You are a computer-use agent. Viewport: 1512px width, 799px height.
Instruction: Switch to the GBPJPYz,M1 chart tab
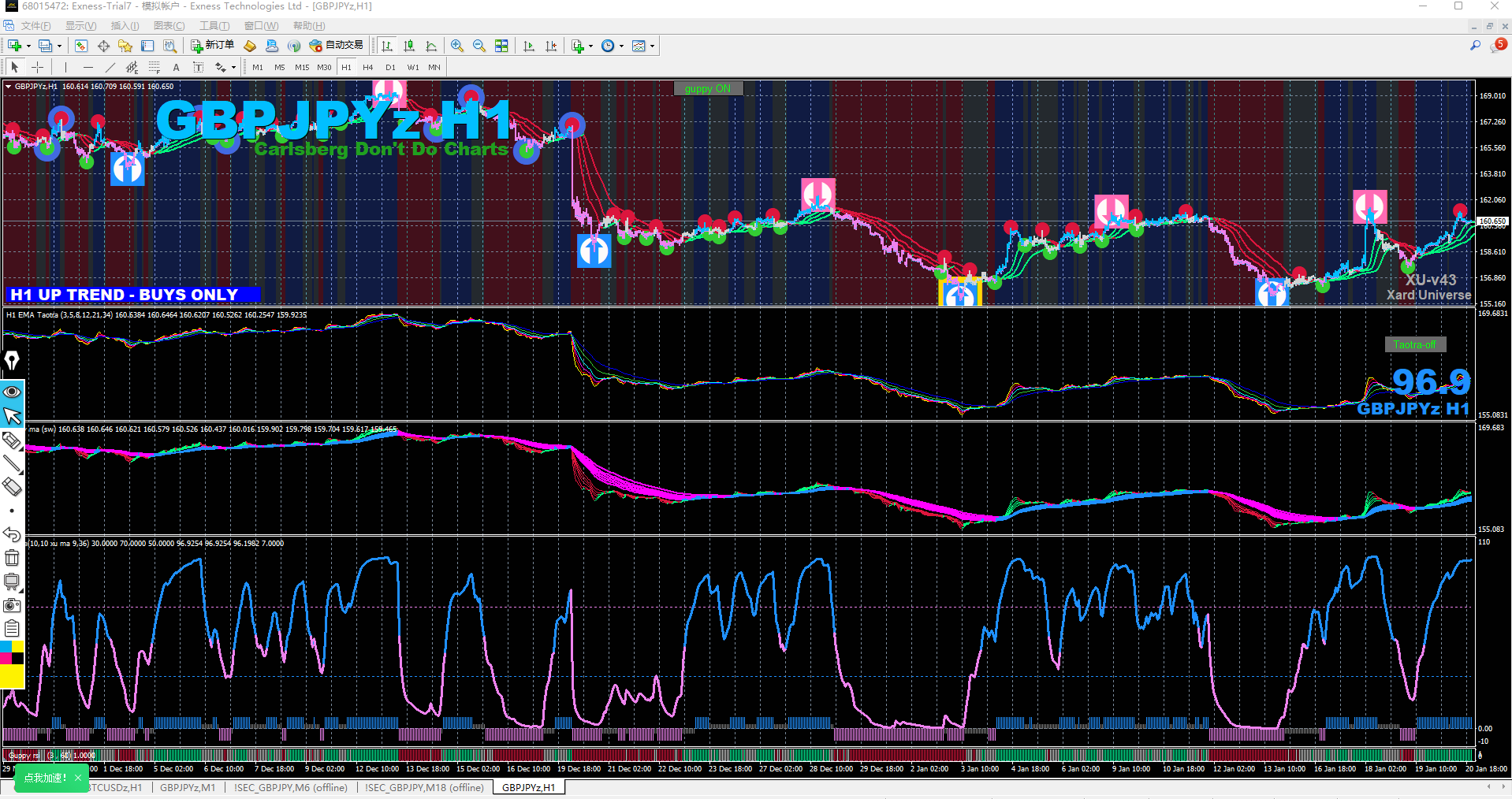pyautogui.click(x=187, y=787)
